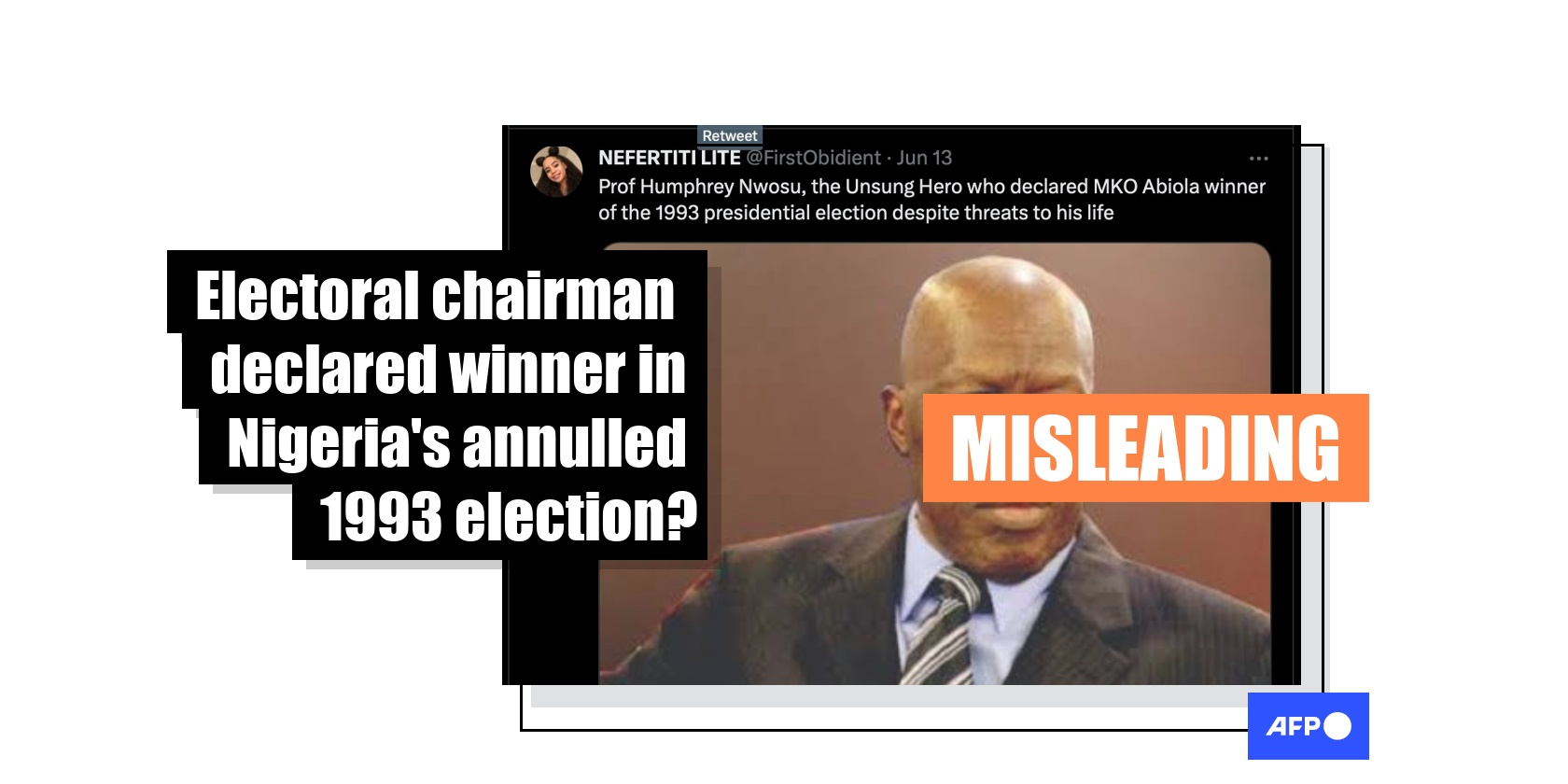Open the tweet's three-dot more options menu
Viewport: 1568px width, 784px height.
click(x=1258, y=159)
